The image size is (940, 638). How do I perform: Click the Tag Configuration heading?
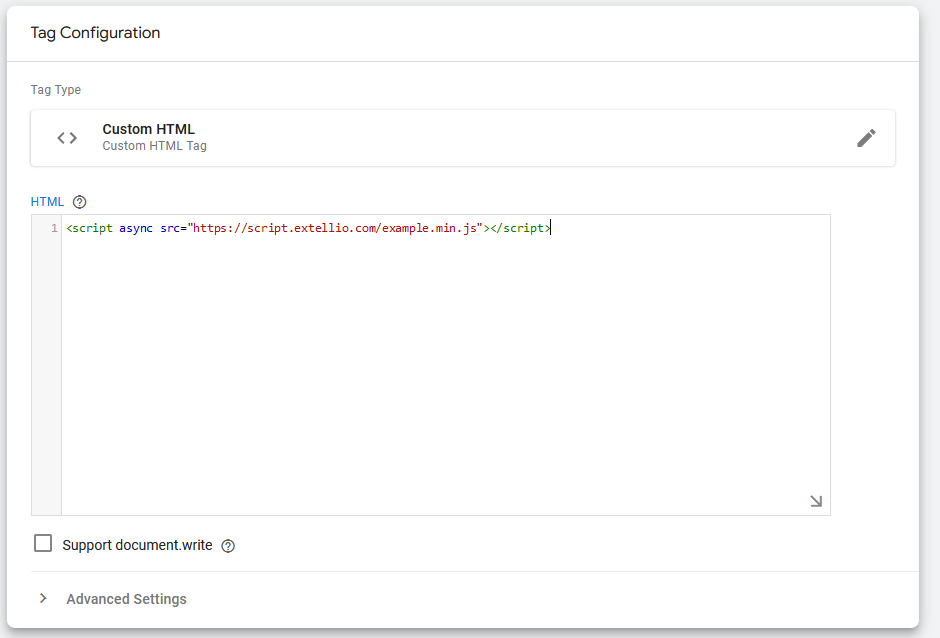[95, 33]
